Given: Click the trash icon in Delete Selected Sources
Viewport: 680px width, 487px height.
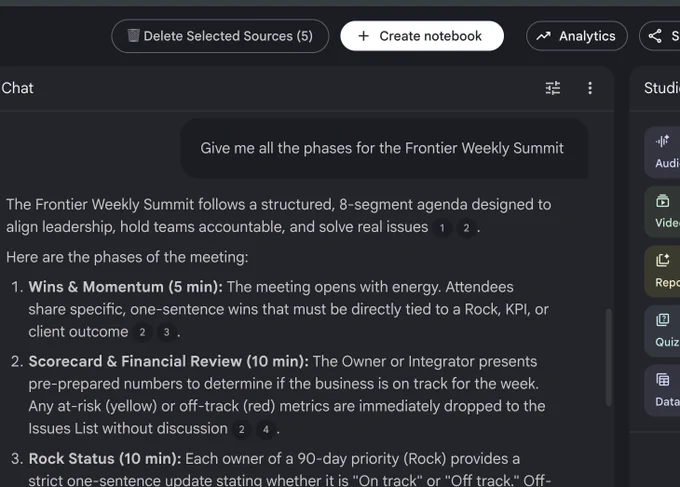Looking at the screenshot, I should click(x=133, y=36).
